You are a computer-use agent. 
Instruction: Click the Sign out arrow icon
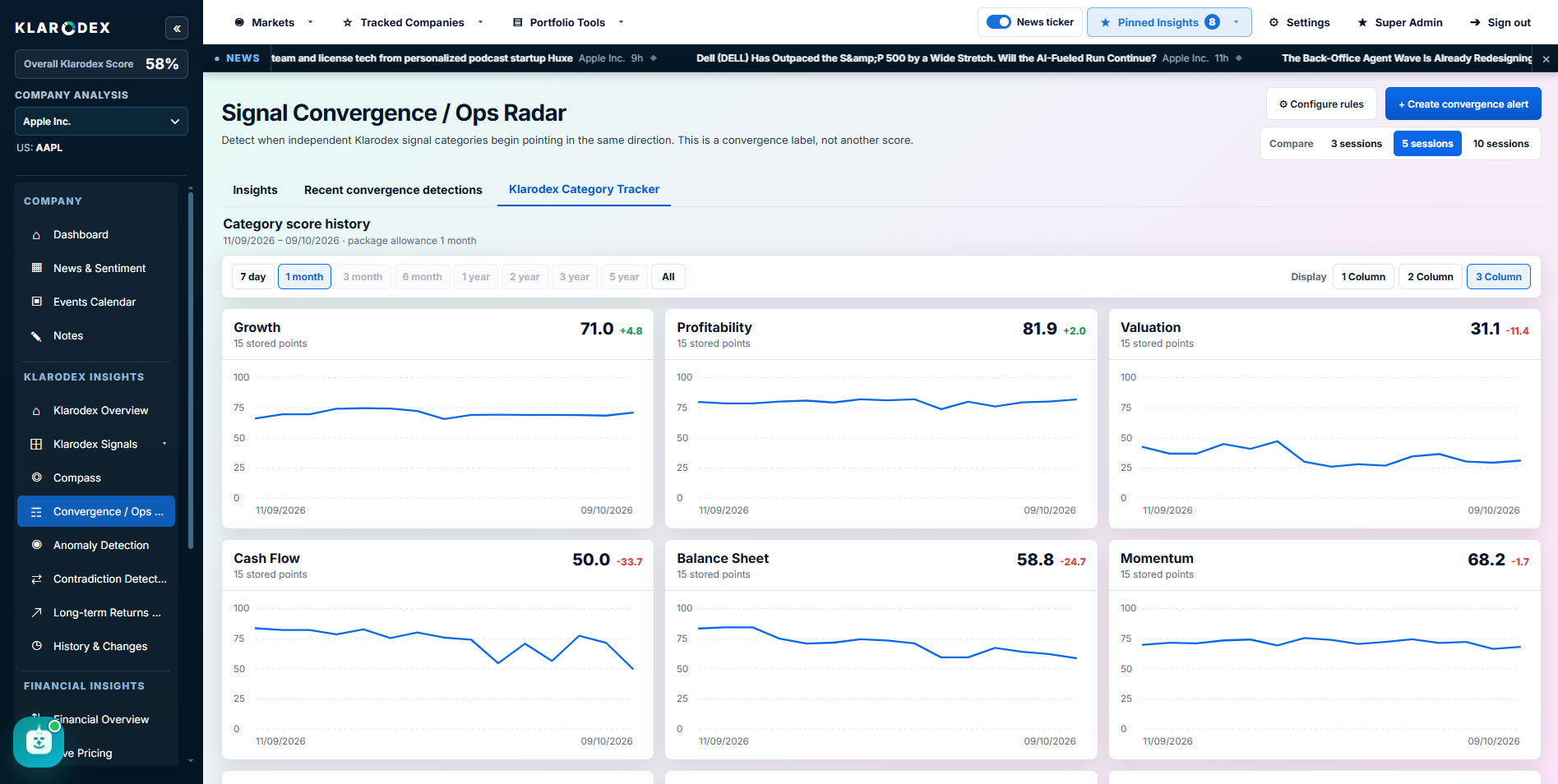pos(1475,22)
